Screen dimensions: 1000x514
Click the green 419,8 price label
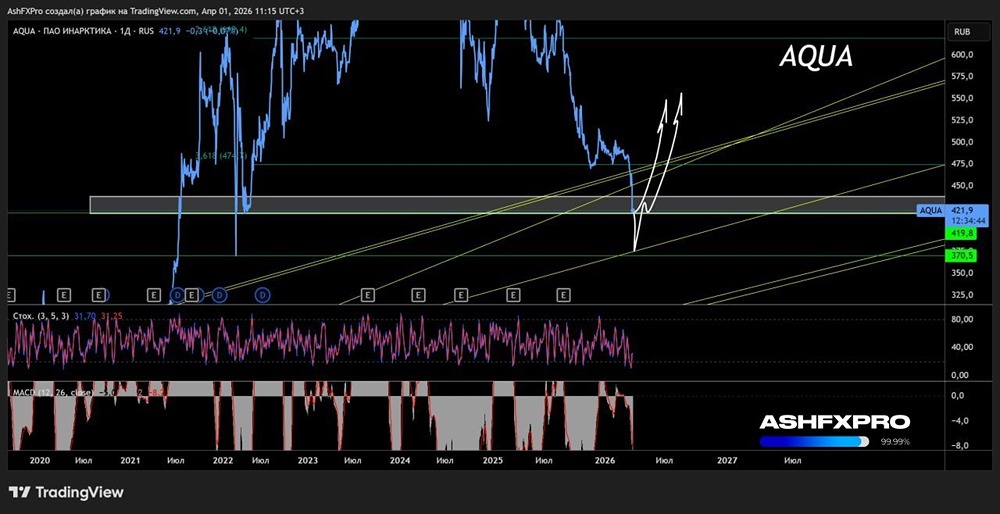coord(962,234)
